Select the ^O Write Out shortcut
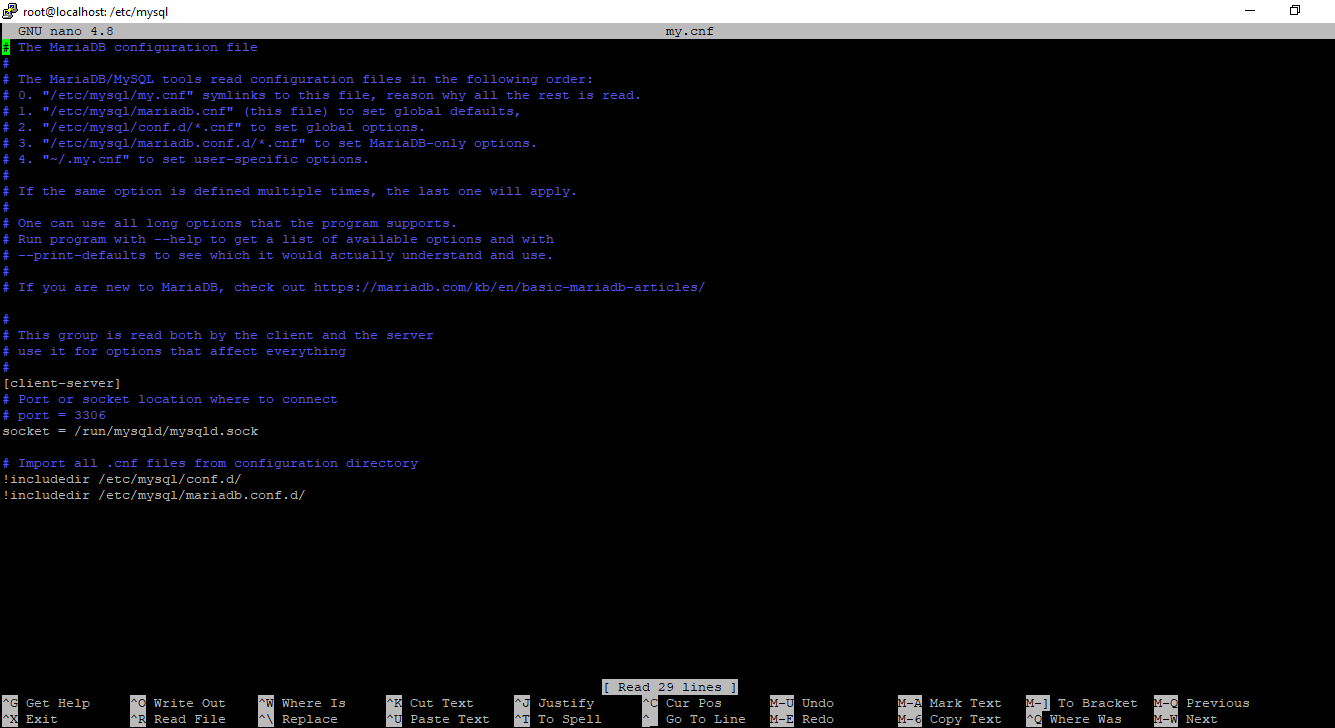The height and width of the screenshot is (728, 1335). point(178,703)
